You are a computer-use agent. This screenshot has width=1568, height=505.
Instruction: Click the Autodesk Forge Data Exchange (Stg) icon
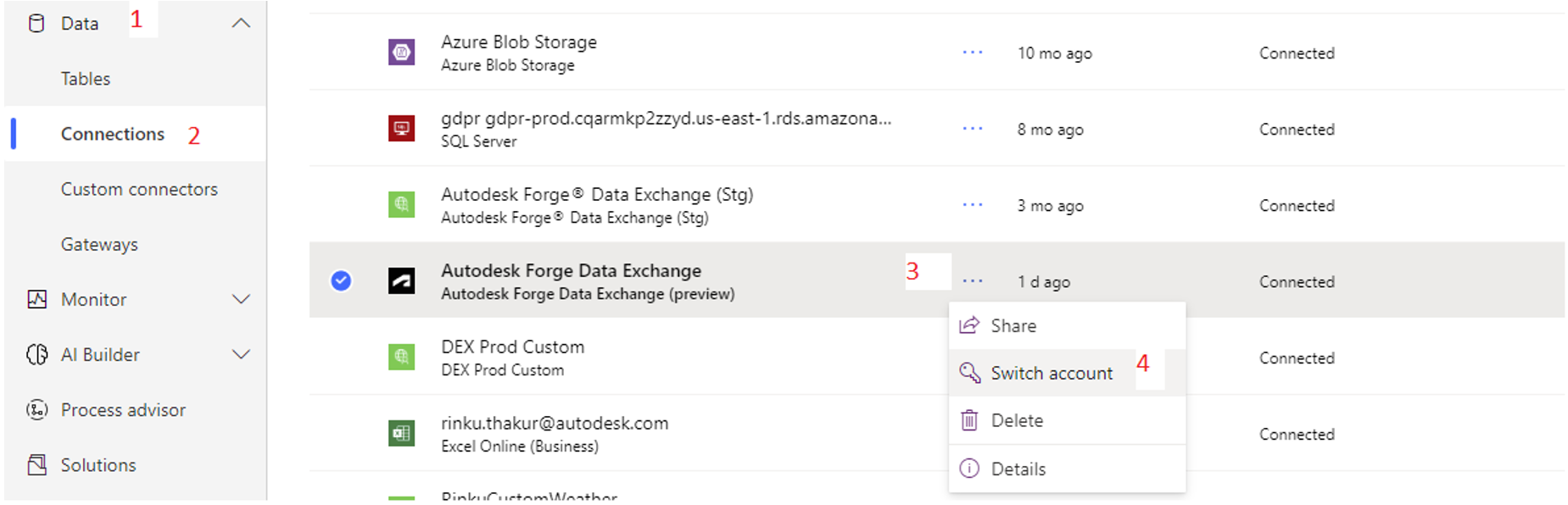(401, 205)
